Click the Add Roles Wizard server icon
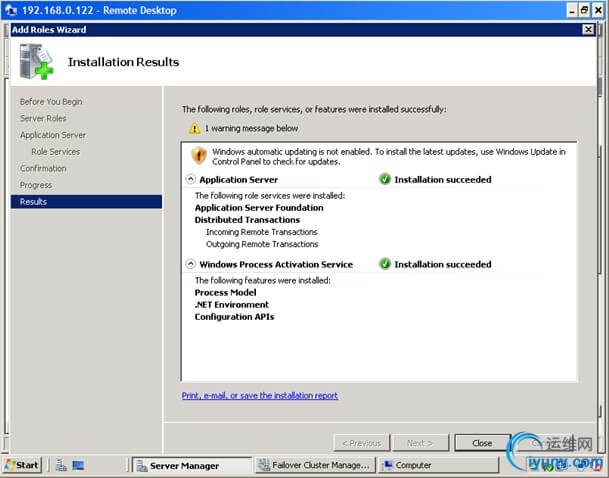This screenshot has width=609, height=478. 36,61
